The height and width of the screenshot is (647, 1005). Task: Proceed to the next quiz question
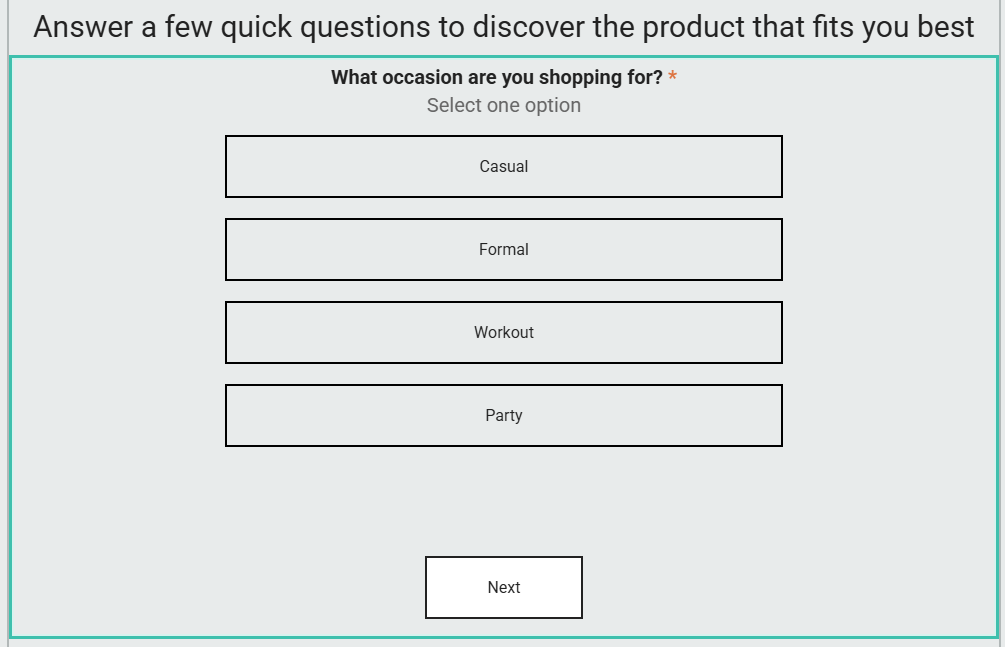(x=503, y=588)
